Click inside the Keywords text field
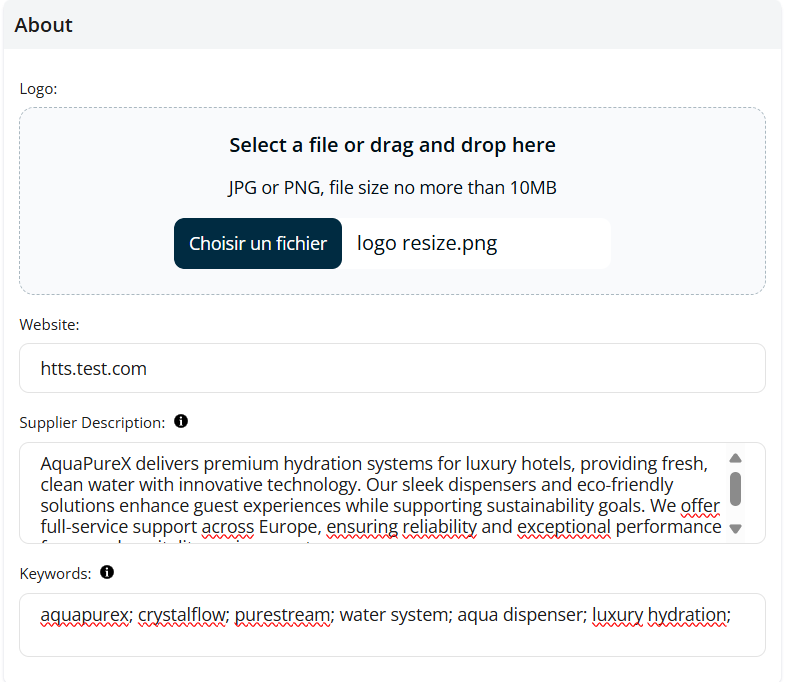This screenshot has height=682, width=788. pos(392,625)
